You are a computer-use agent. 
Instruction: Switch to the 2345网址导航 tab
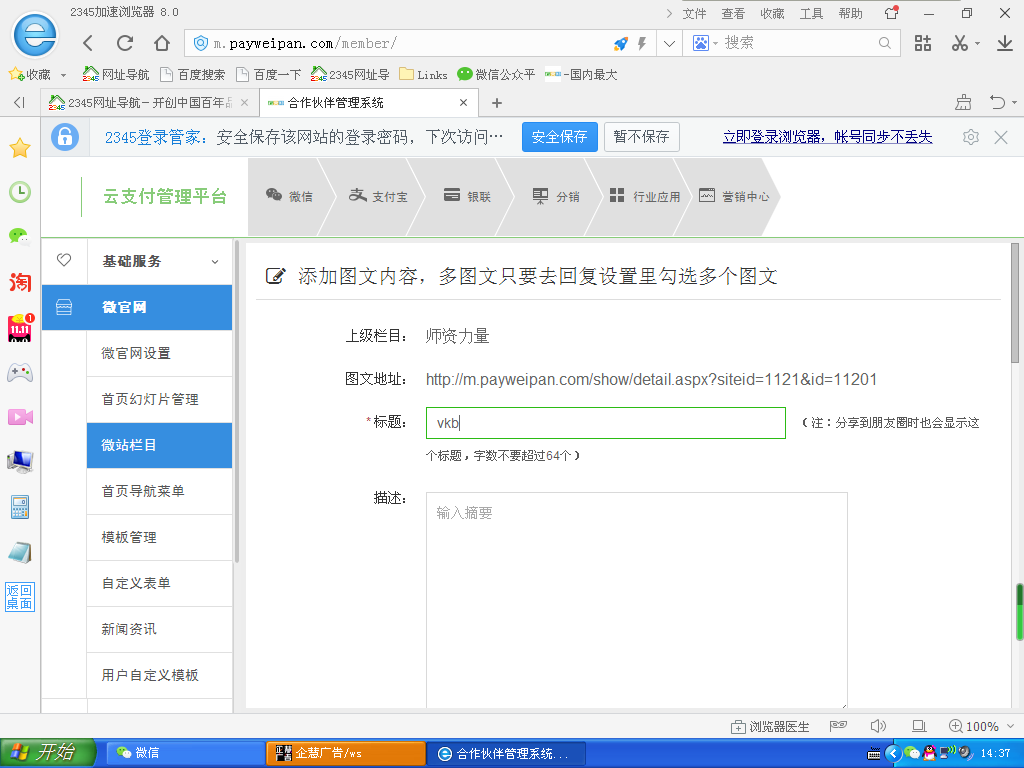pyautogui.click(x=150, y=103)
